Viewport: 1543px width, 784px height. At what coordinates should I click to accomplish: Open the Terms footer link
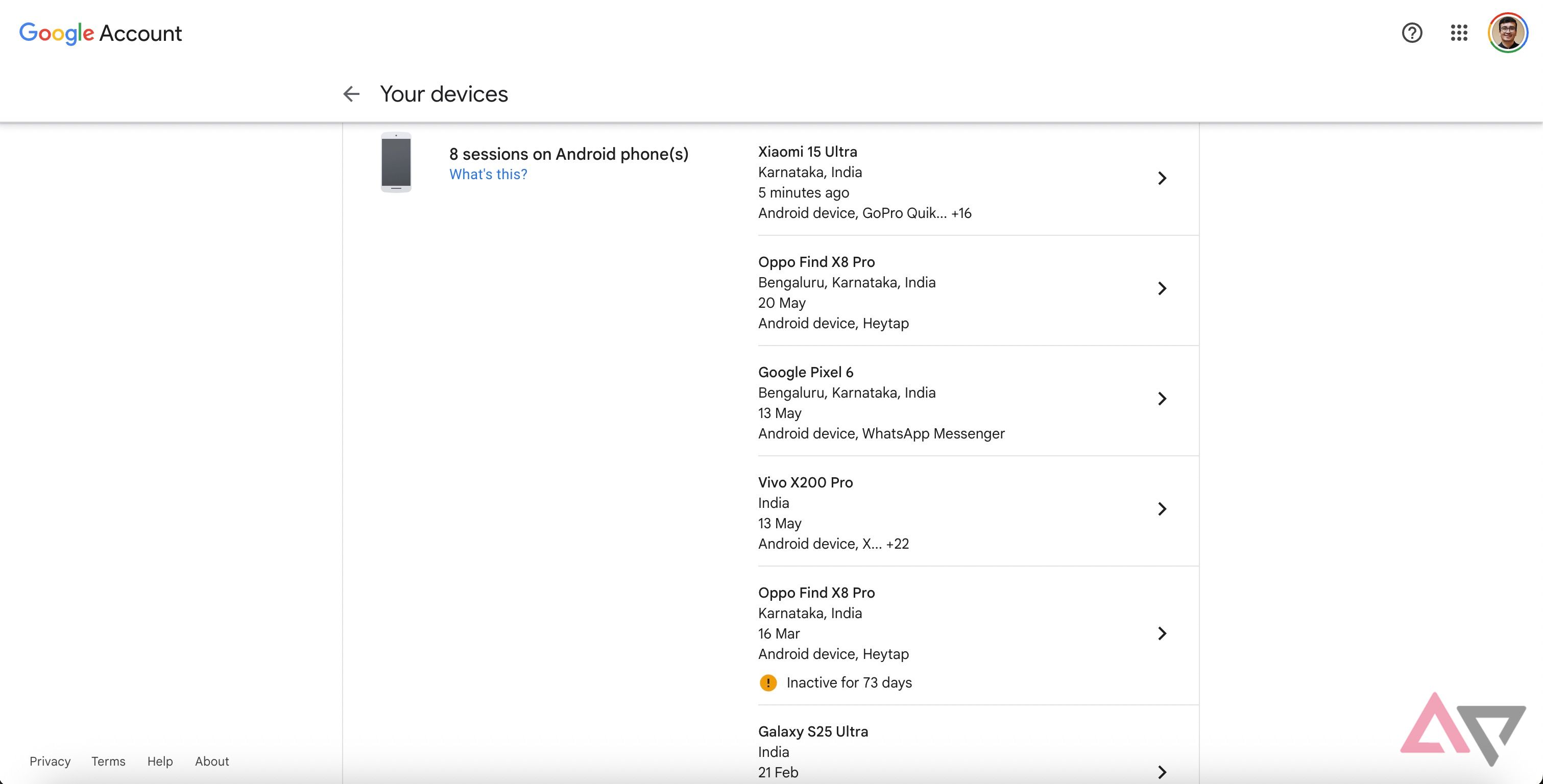click(108, 761)
